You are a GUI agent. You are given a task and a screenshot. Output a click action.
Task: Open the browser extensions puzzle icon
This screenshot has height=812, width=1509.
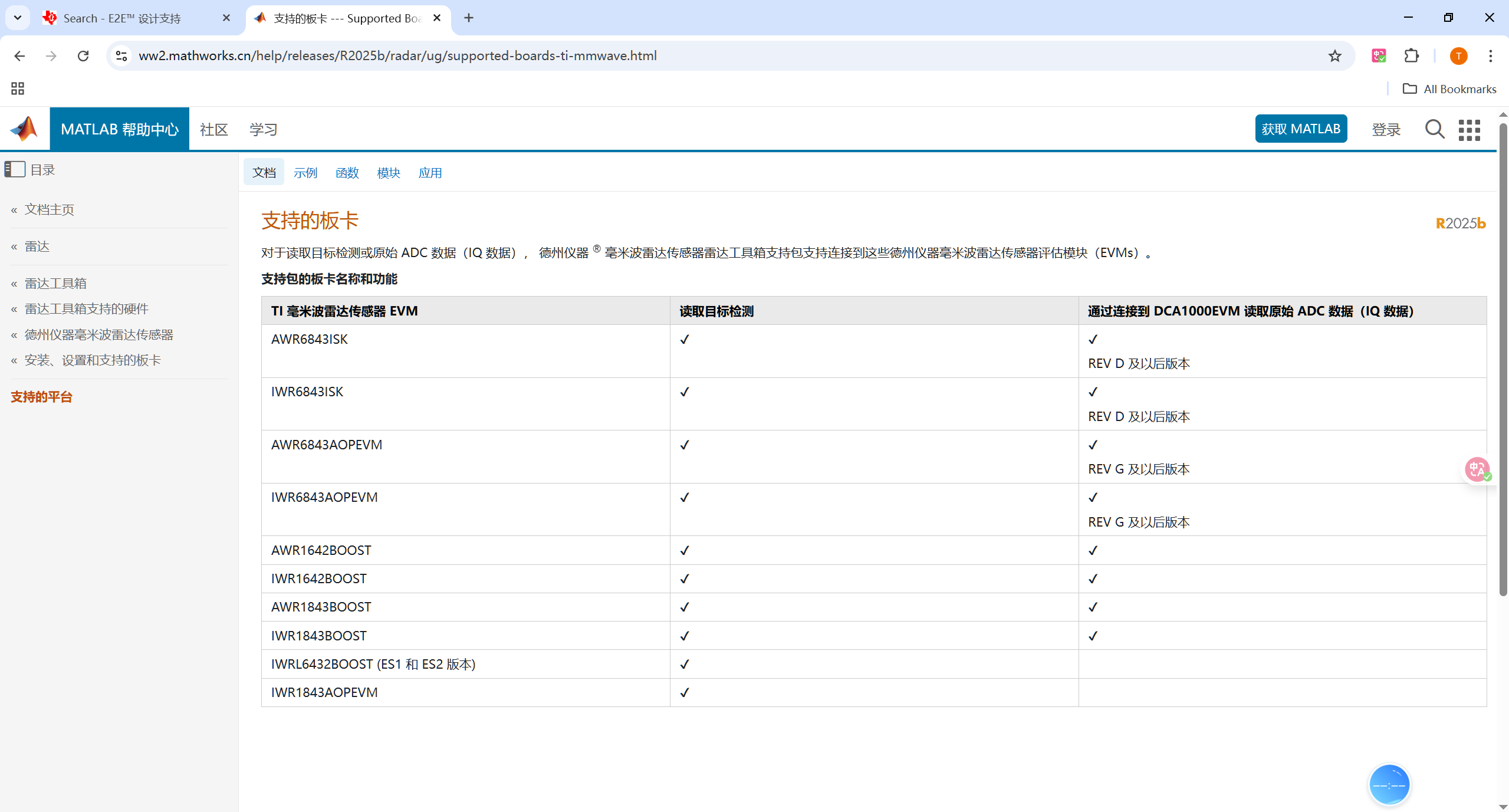[x=1411, y=56]
